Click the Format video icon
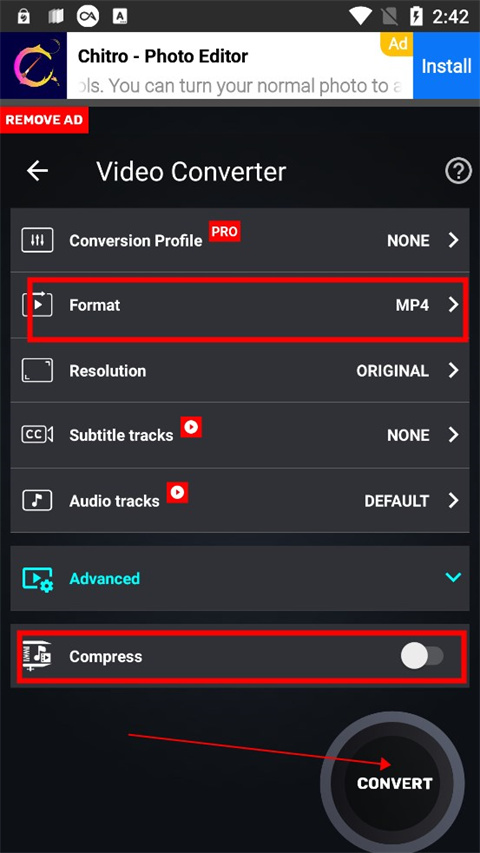Viewport: 480px width, 853px height. click(37, 305)
